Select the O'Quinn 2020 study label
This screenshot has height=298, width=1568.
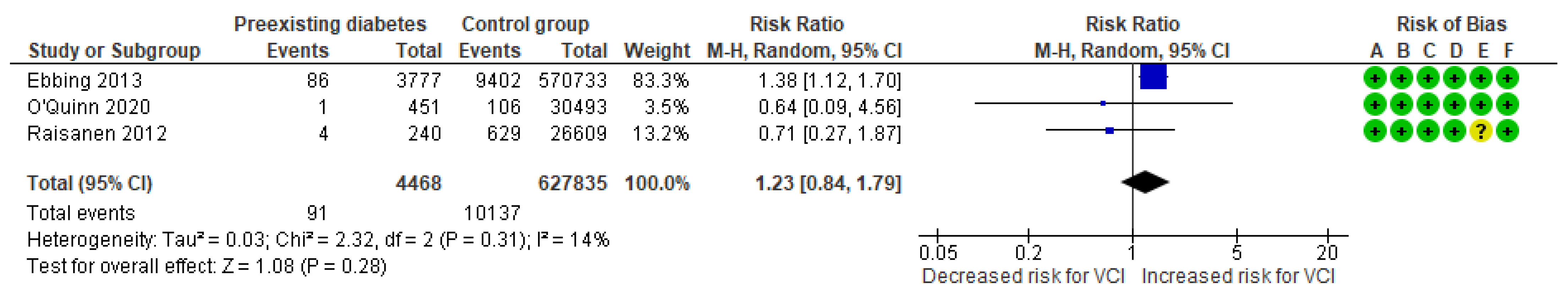point(89,107)
